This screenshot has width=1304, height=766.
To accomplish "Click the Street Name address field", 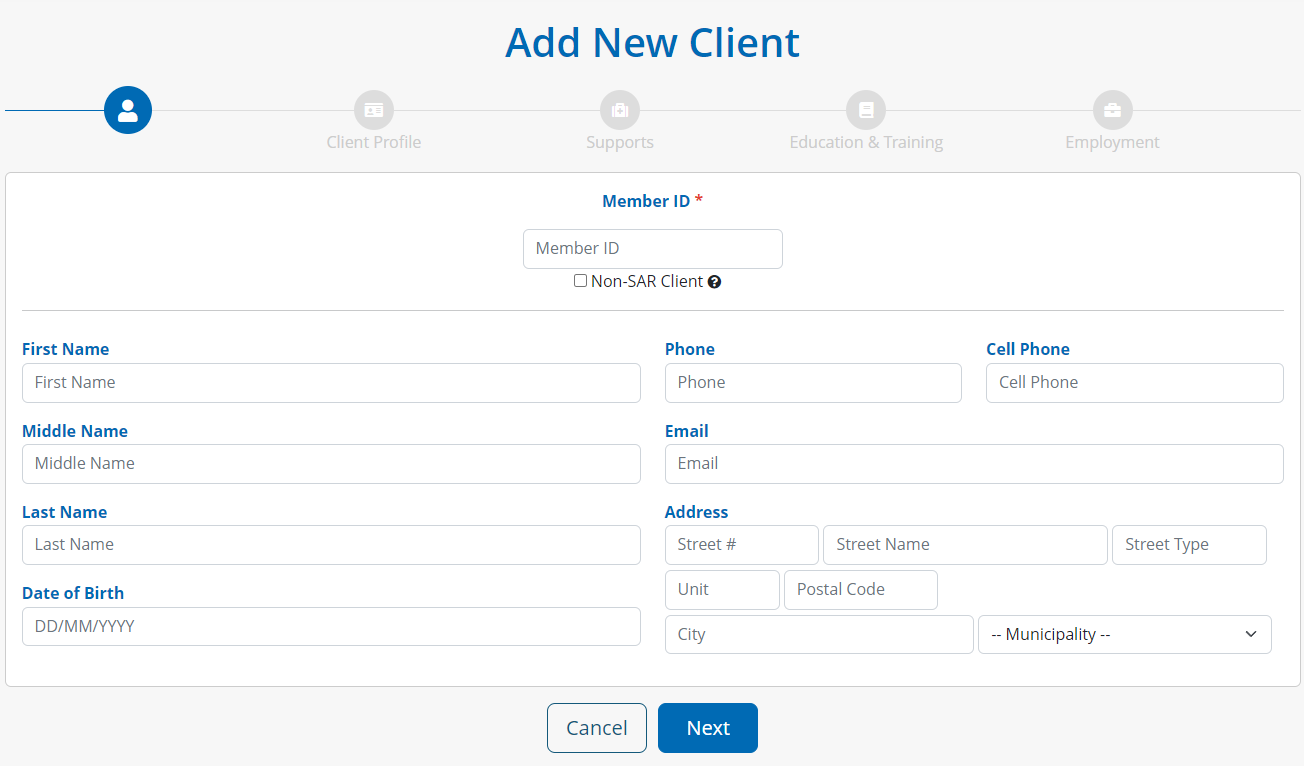I will point(964,545).
